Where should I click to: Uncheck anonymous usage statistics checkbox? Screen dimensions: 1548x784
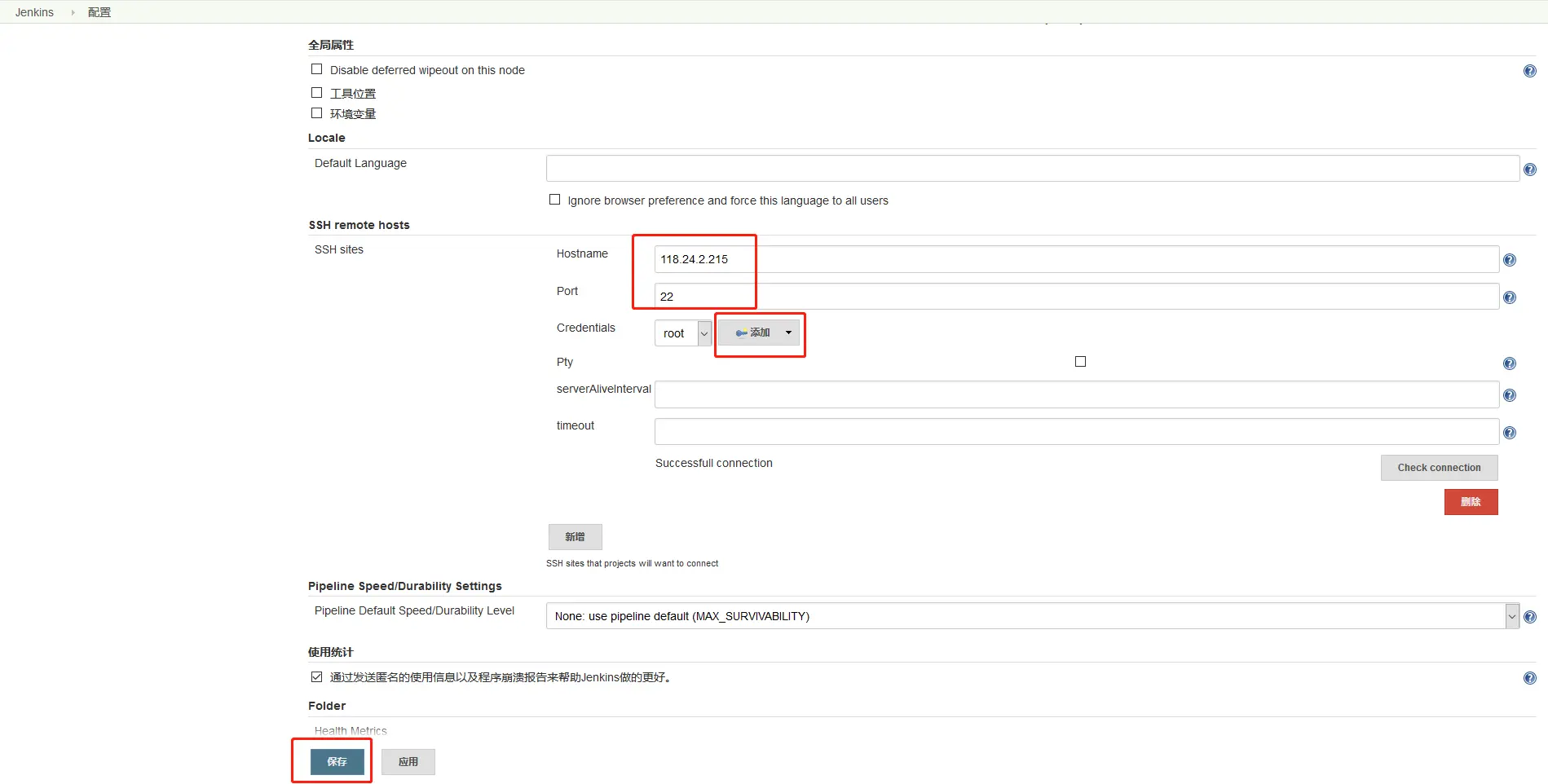point(316,677)
